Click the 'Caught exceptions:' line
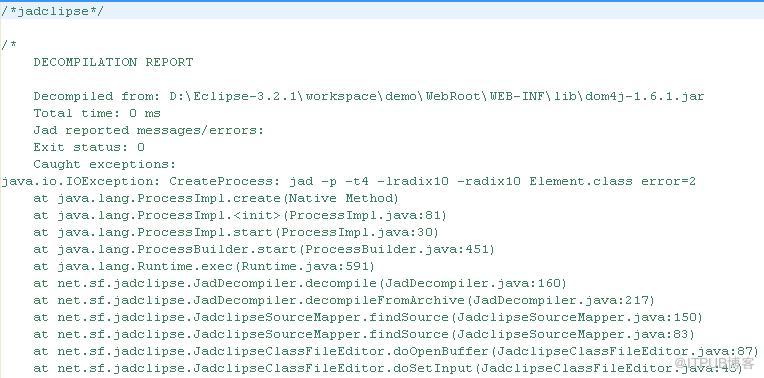 tap(105, 164)
